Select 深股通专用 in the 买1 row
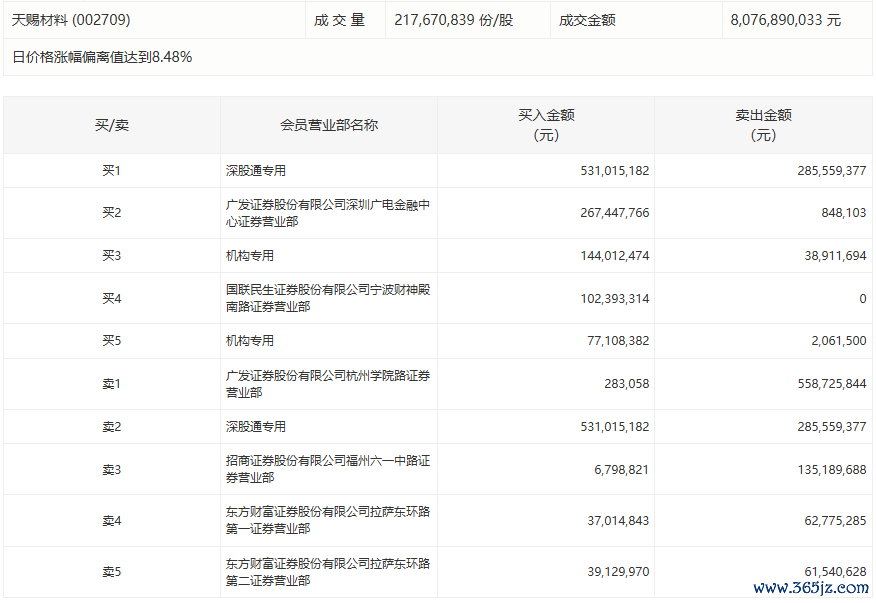 [x=256, y=171]
